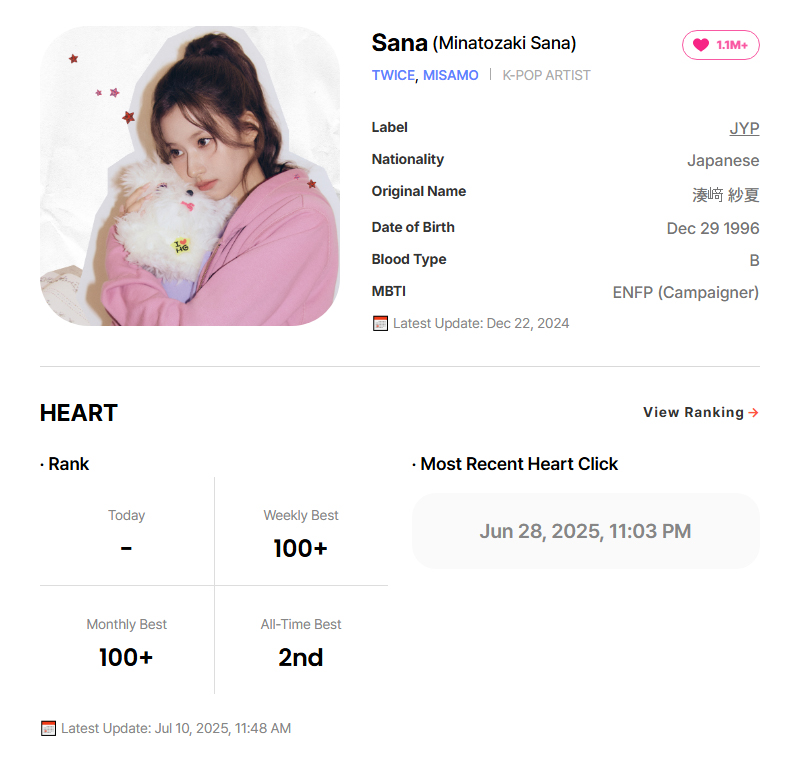This screenshot has height=765, width=800.
Task: Click the 1.1M+ heart count button
Action: [720, 45]
